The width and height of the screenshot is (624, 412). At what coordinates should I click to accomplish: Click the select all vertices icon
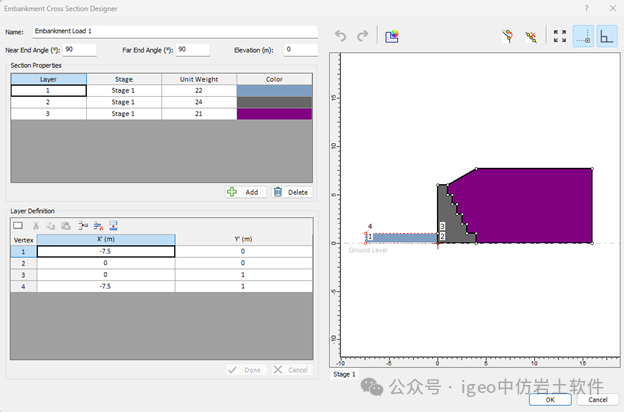point(18,226)
